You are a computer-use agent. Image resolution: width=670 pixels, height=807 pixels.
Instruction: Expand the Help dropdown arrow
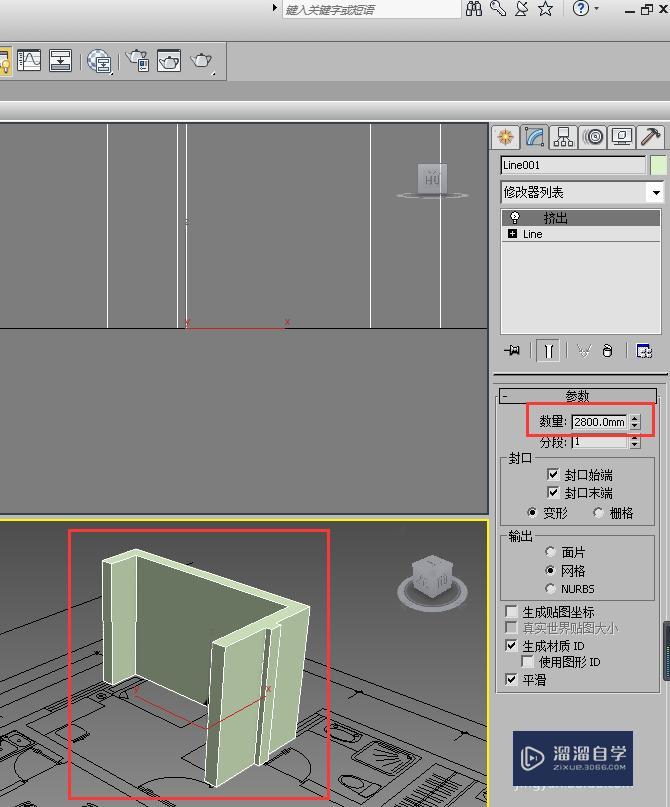click(596, 8)
